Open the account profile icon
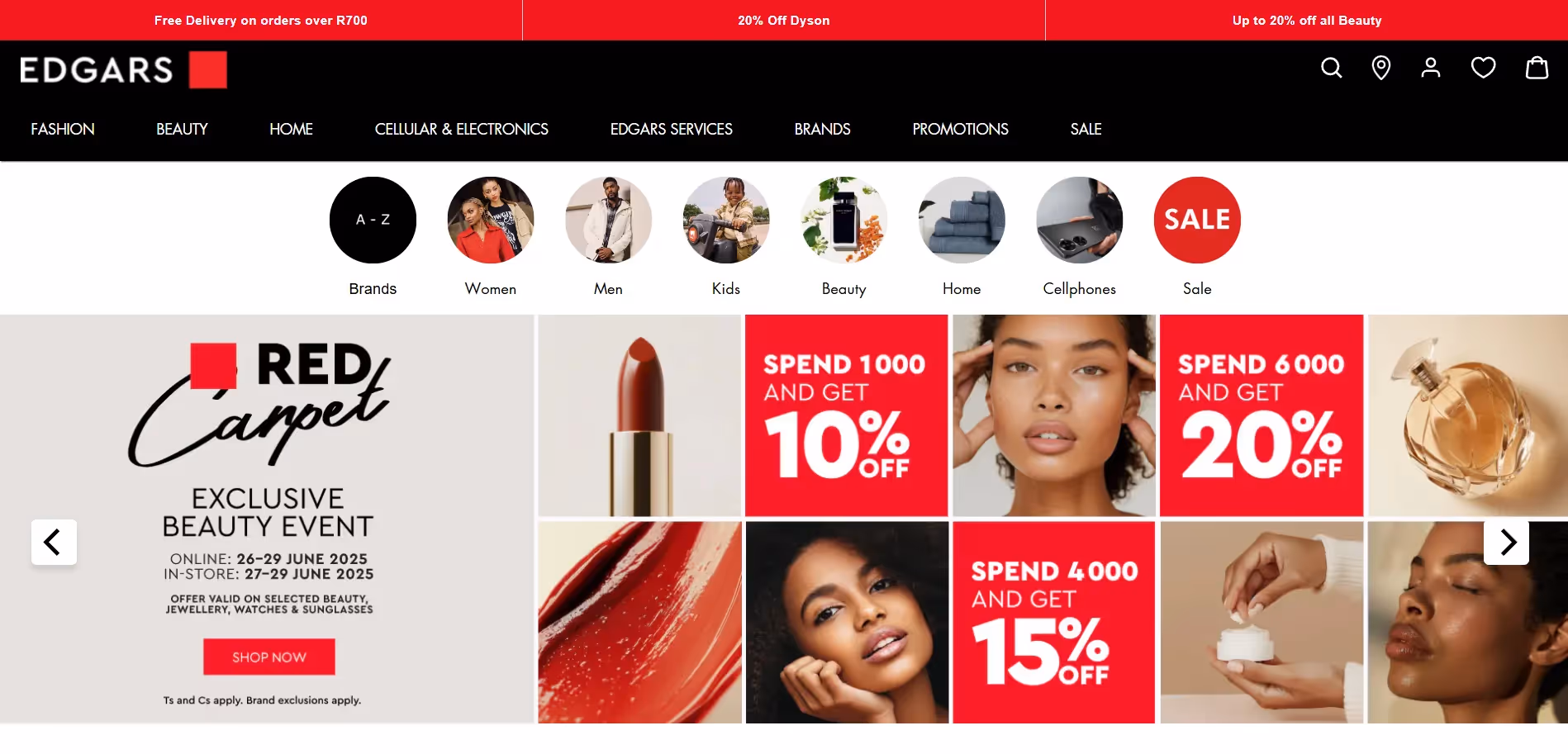The image size is (1568, 754). point(1430,68)
